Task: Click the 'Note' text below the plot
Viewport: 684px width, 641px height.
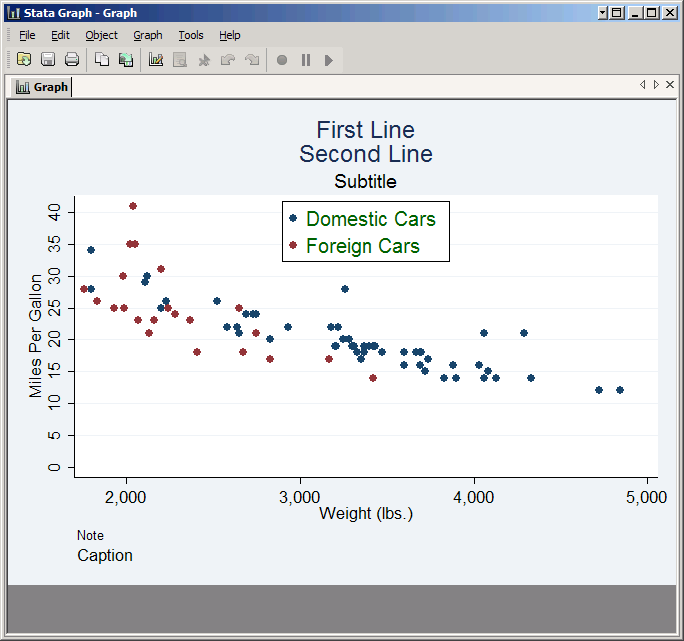Action: [x=90, y=535]
